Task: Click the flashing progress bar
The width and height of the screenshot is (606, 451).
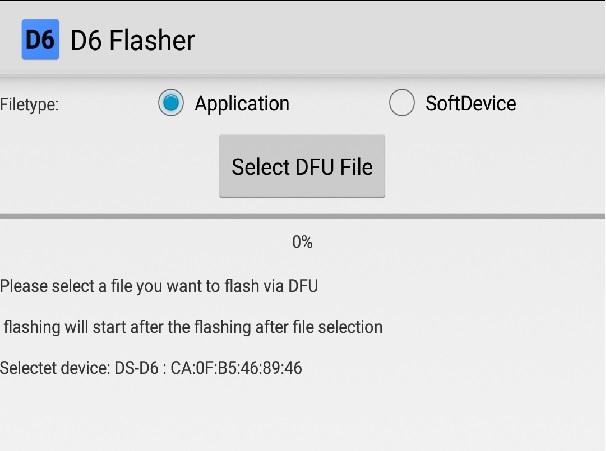Action: [302, 216]
